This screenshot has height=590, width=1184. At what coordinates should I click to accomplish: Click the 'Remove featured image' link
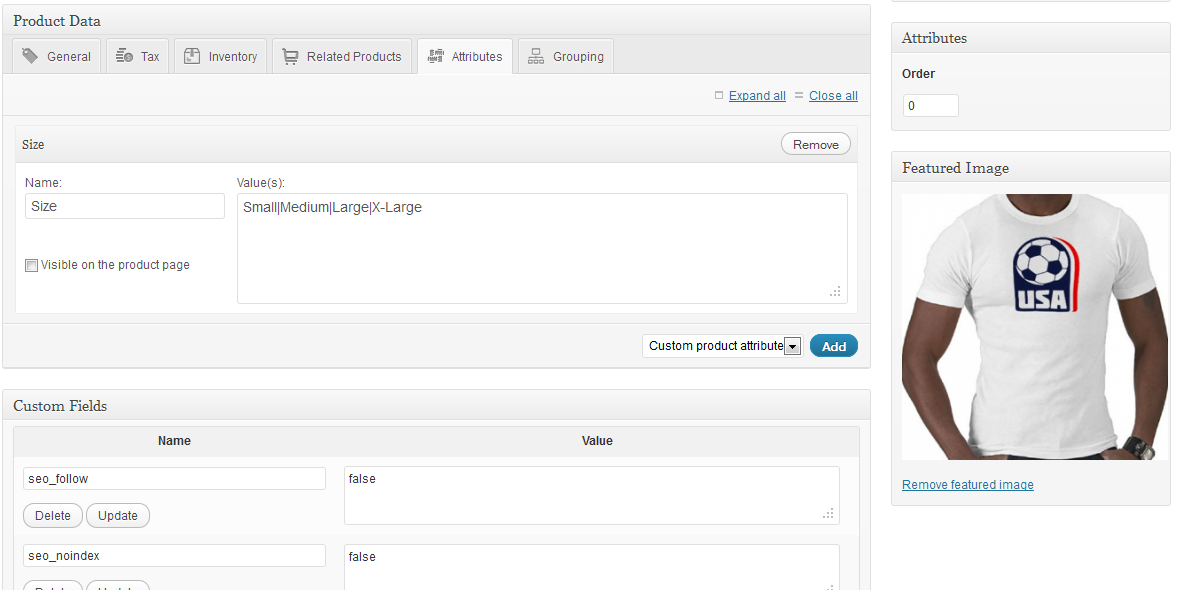coord(967,484)
